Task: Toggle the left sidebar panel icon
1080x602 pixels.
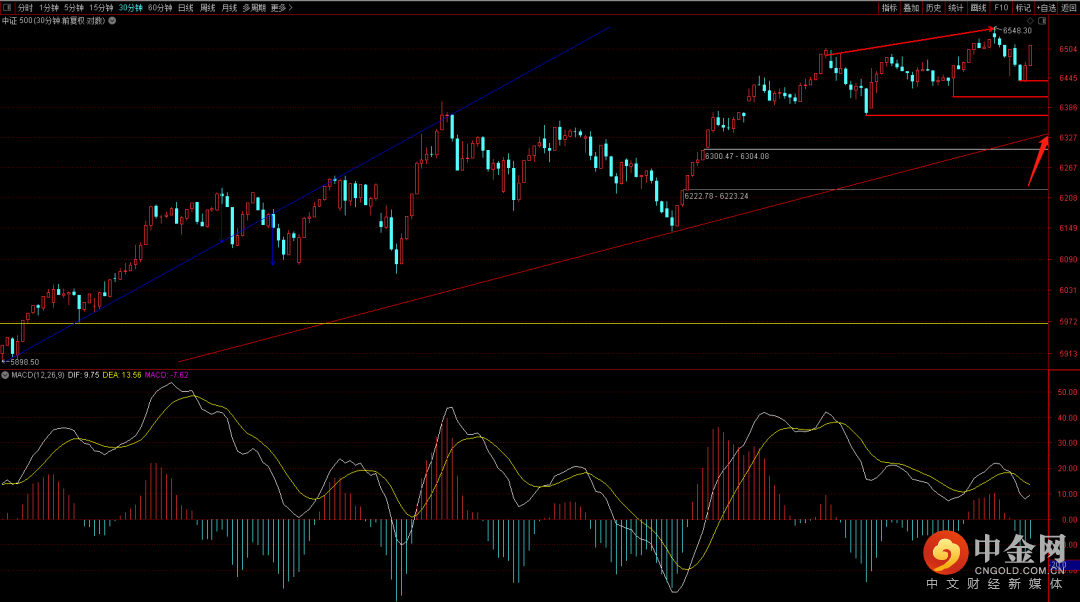Action: click(8, 8)
